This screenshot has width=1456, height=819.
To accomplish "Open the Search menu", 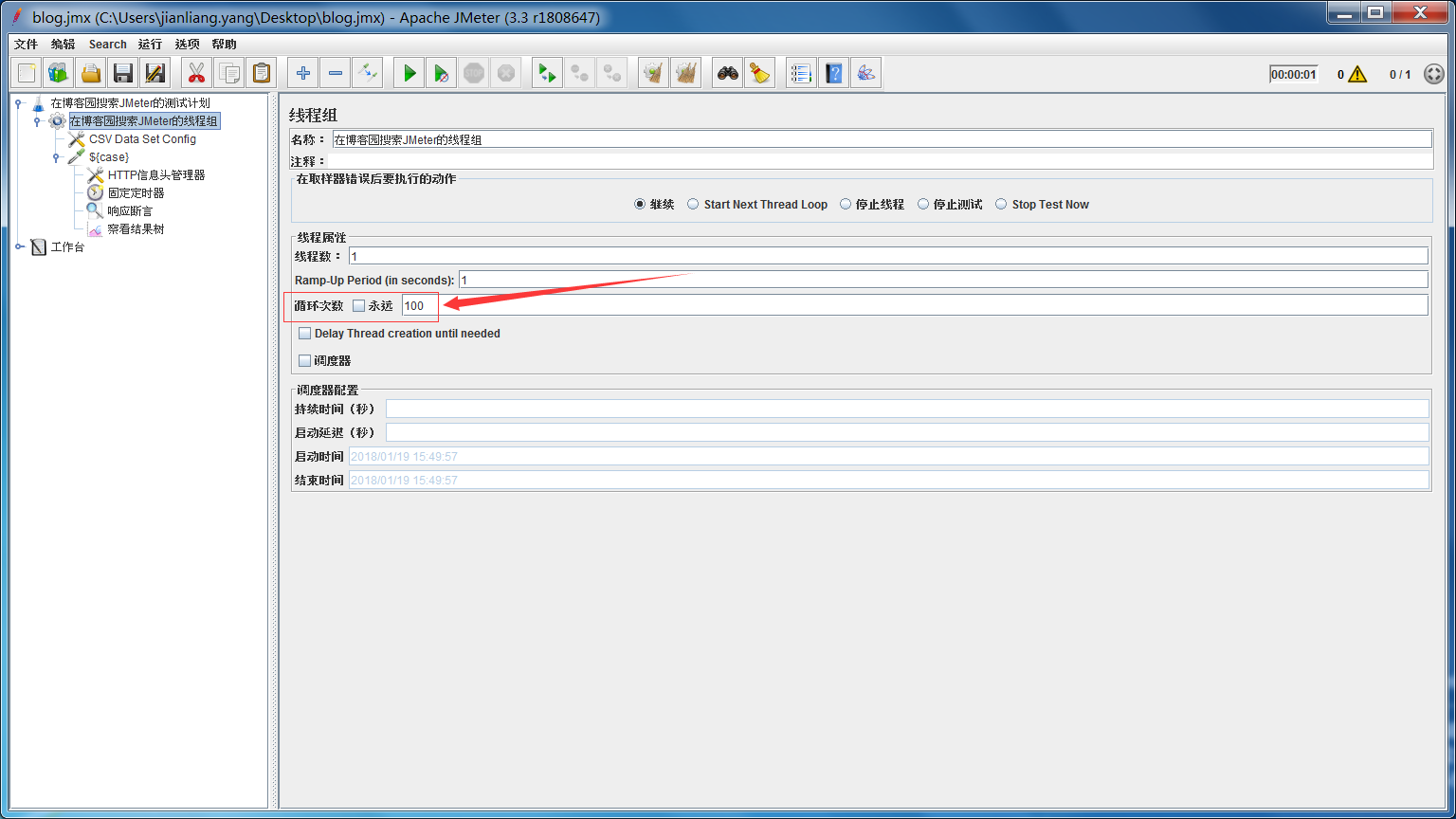I will [x=107, y=44].
